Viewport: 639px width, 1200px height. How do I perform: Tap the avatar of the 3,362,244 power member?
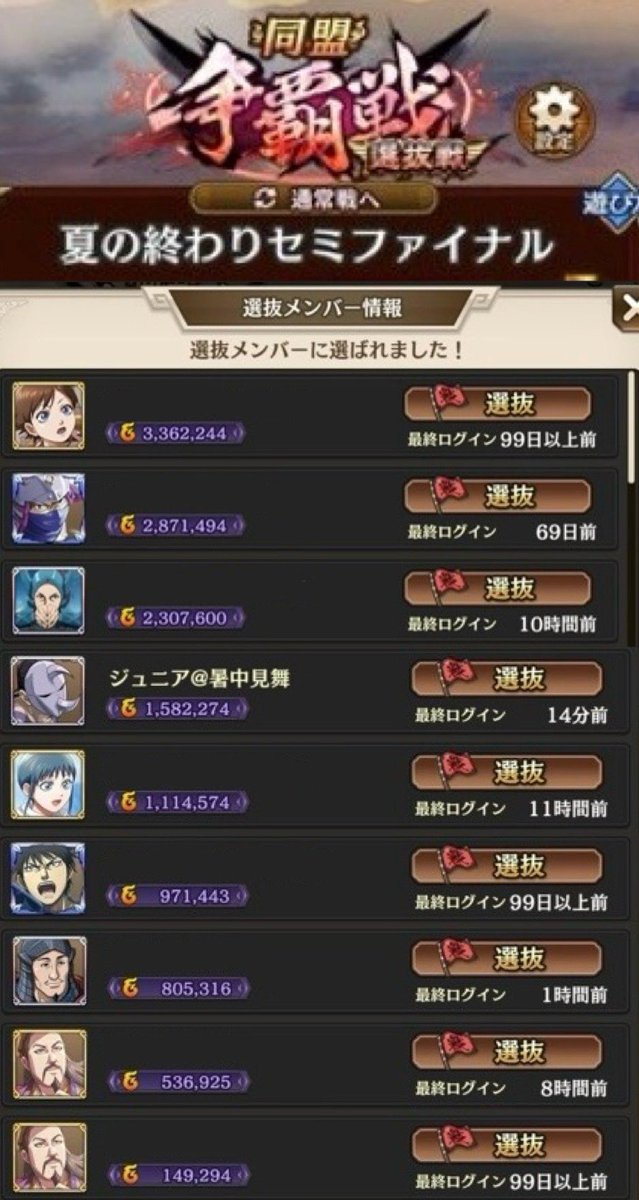(48, 415)
